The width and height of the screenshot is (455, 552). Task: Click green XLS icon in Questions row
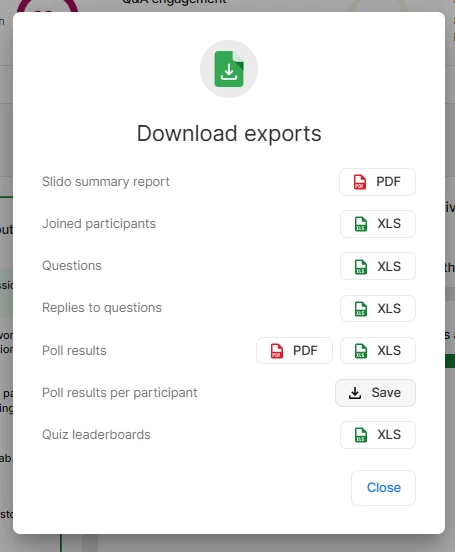pos(361,266)
